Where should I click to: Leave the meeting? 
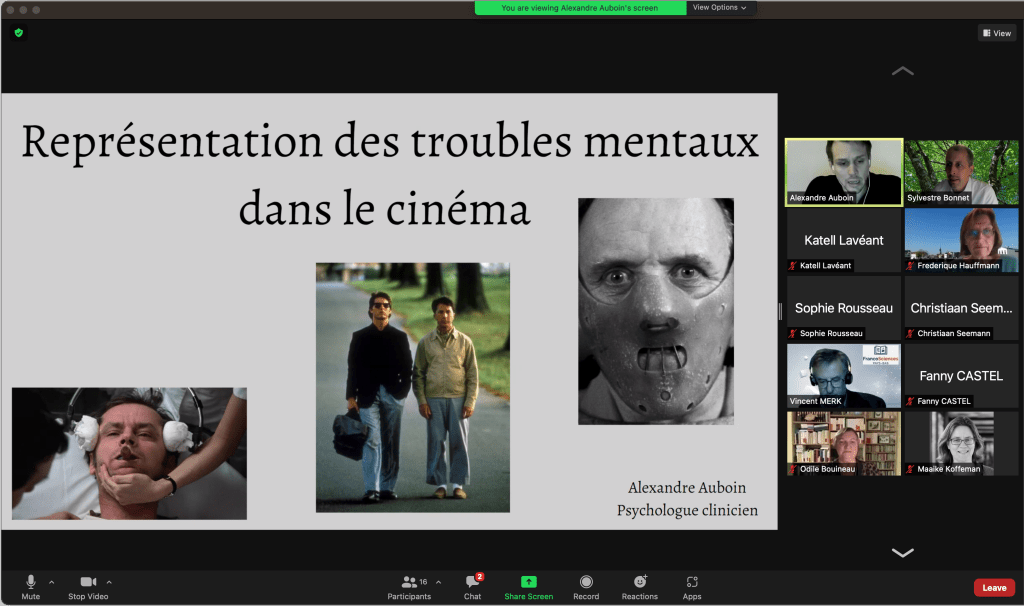coord(993,588)
